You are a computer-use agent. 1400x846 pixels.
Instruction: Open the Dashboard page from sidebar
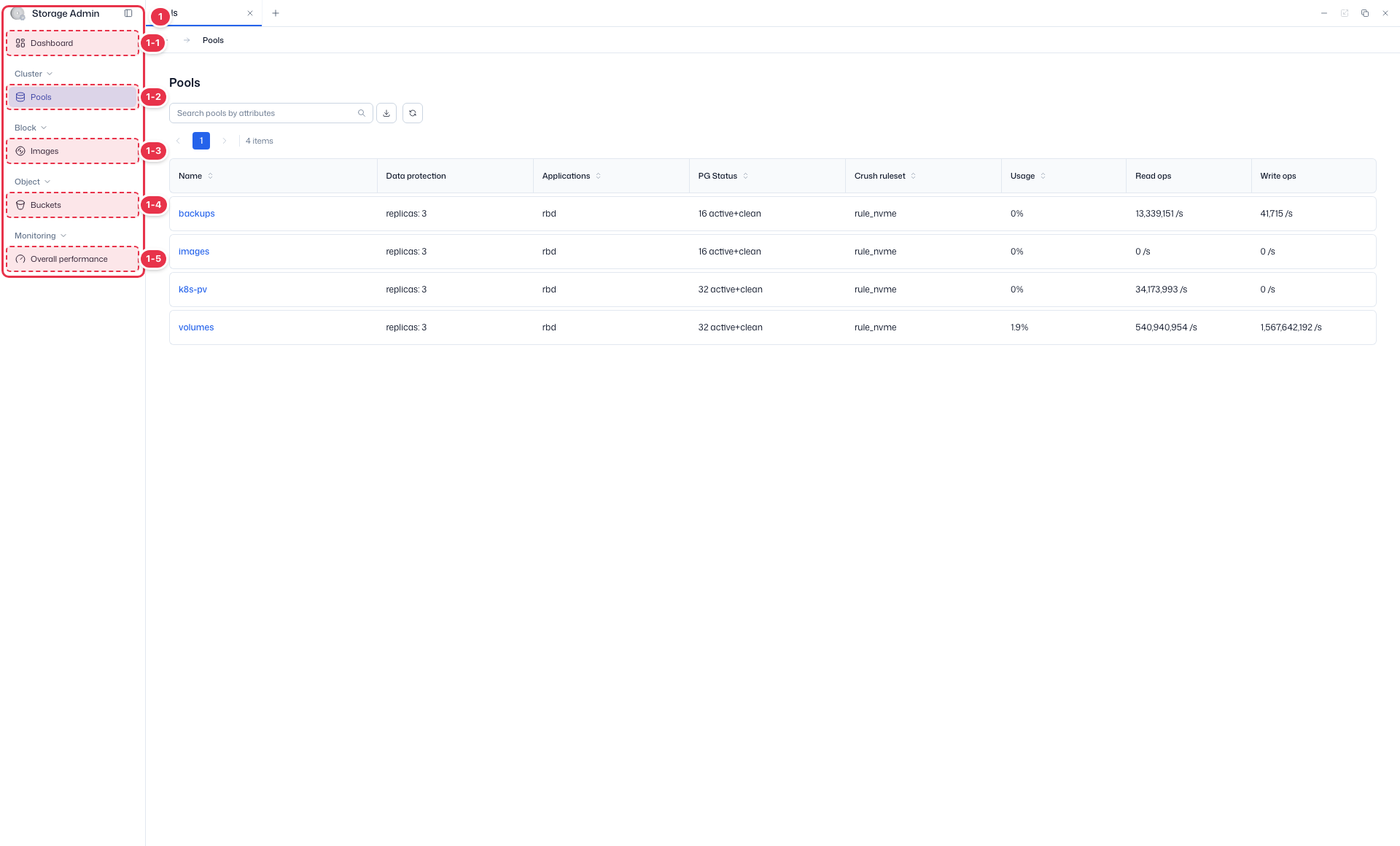coord(73,43)
